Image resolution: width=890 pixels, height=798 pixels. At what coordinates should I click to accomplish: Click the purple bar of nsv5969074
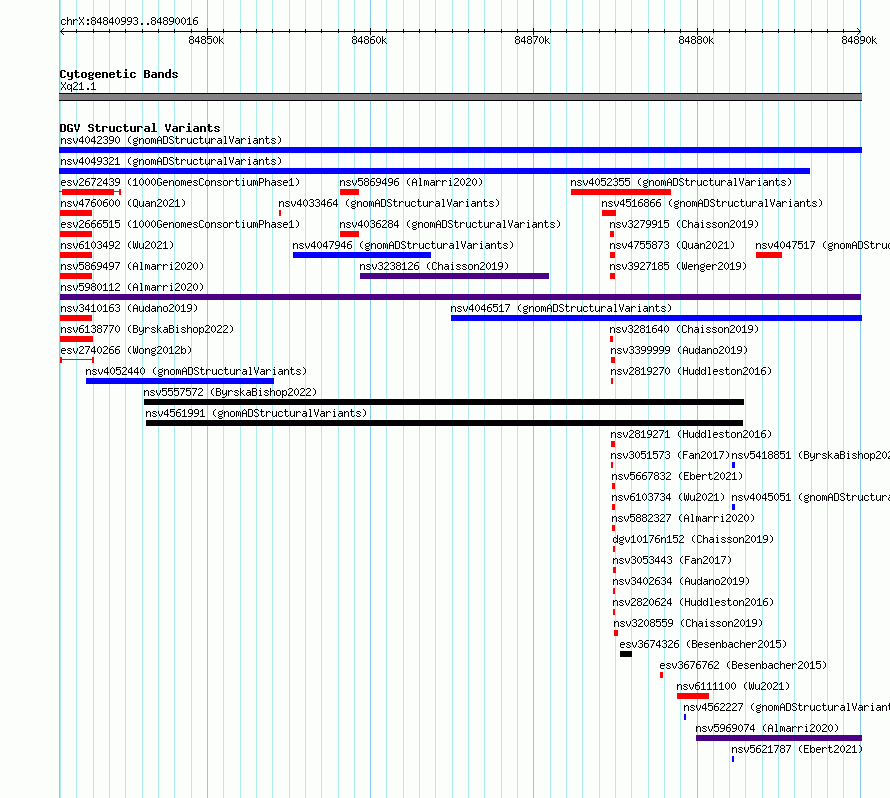[x=779, y=738]
